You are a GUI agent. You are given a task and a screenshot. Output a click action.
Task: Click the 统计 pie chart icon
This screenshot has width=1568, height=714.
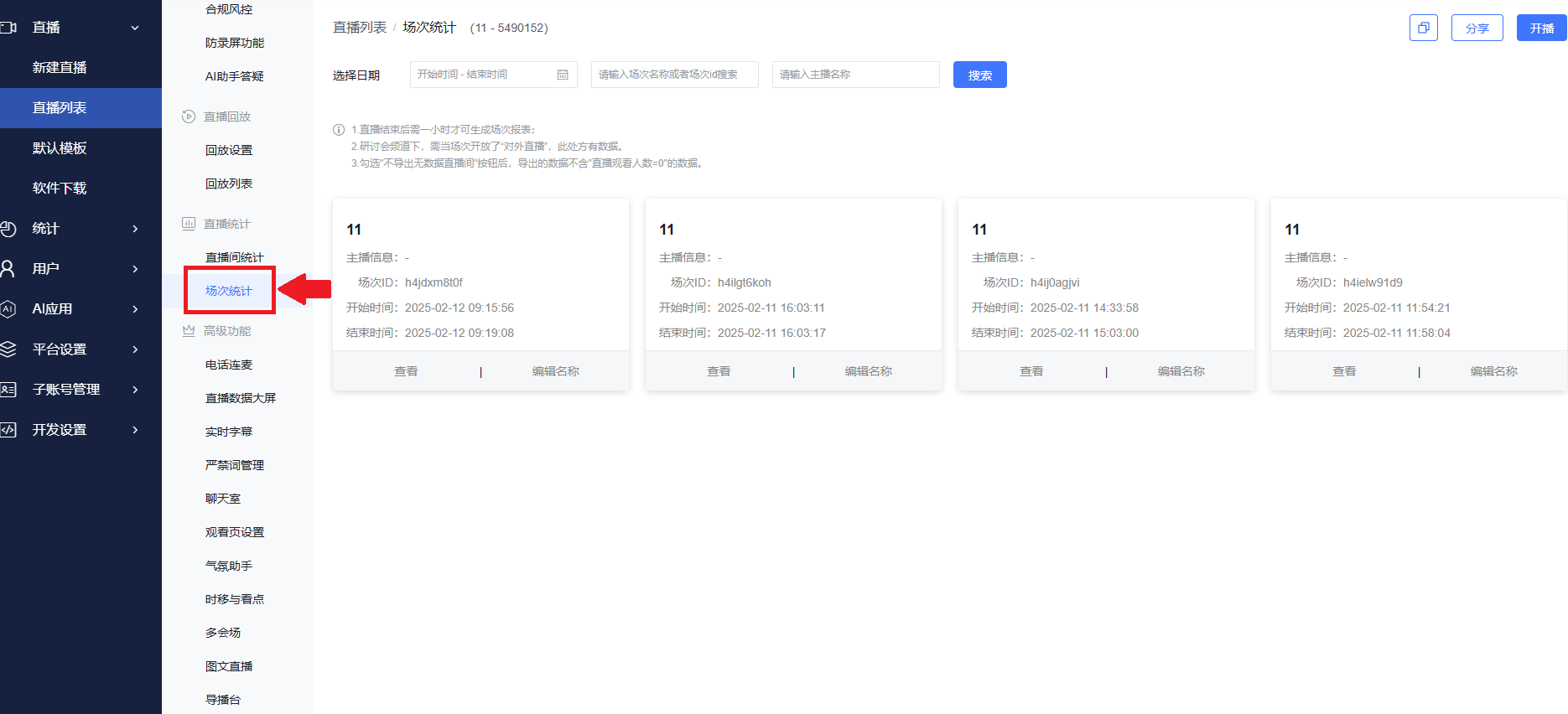coord(8,229)
